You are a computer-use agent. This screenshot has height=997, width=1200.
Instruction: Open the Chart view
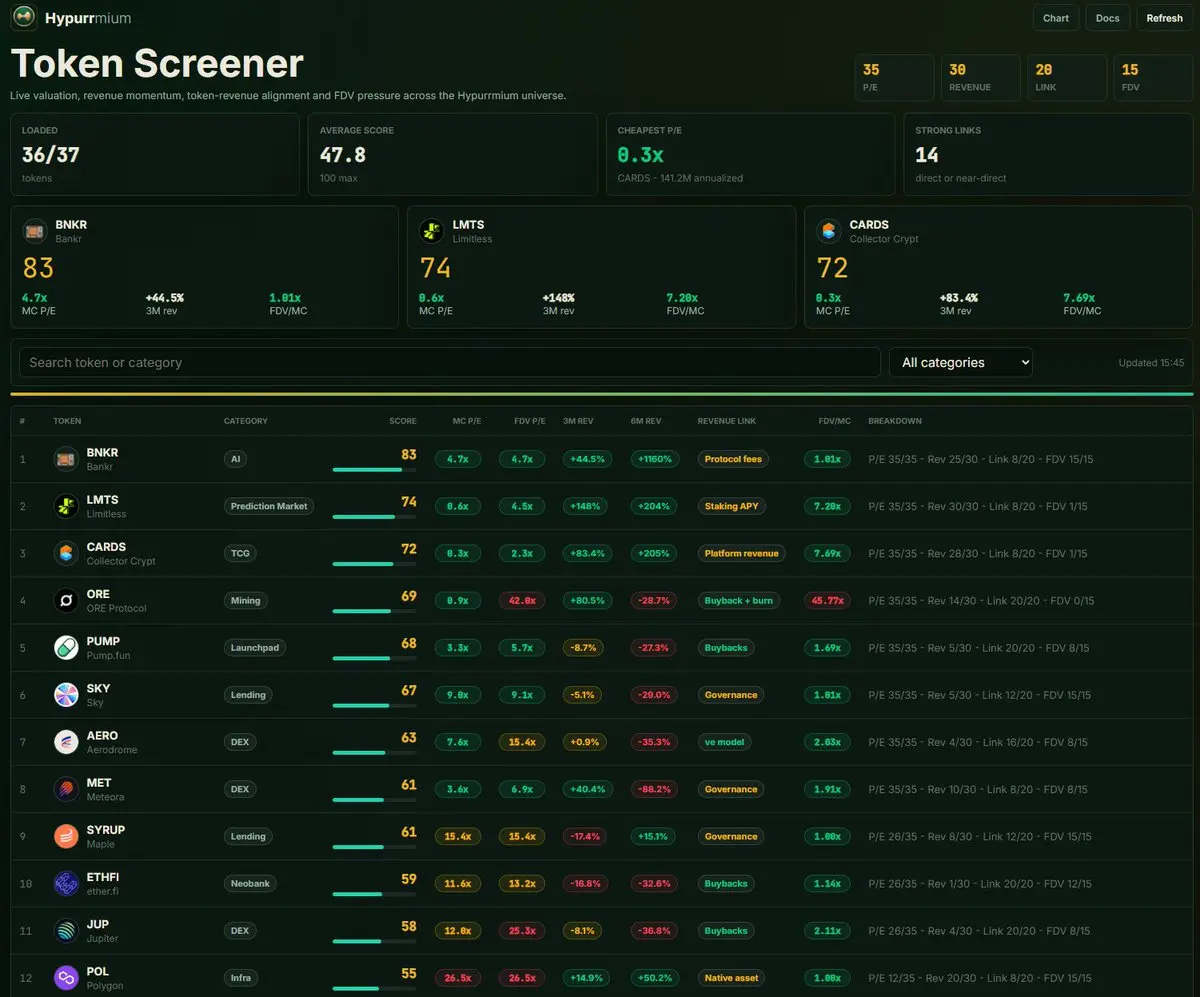[1056, 18]
